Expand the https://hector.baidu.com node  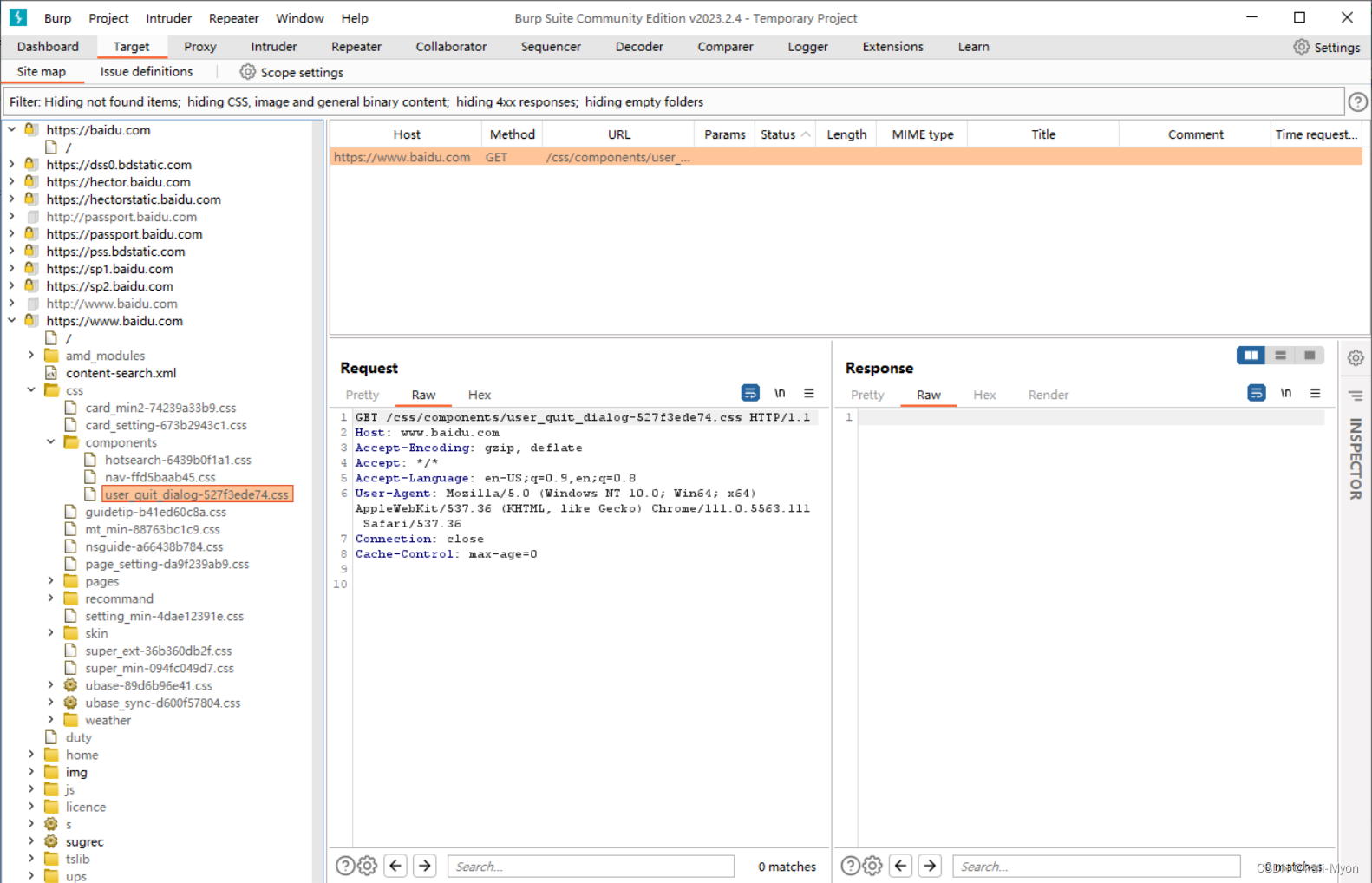click(11, 181)
